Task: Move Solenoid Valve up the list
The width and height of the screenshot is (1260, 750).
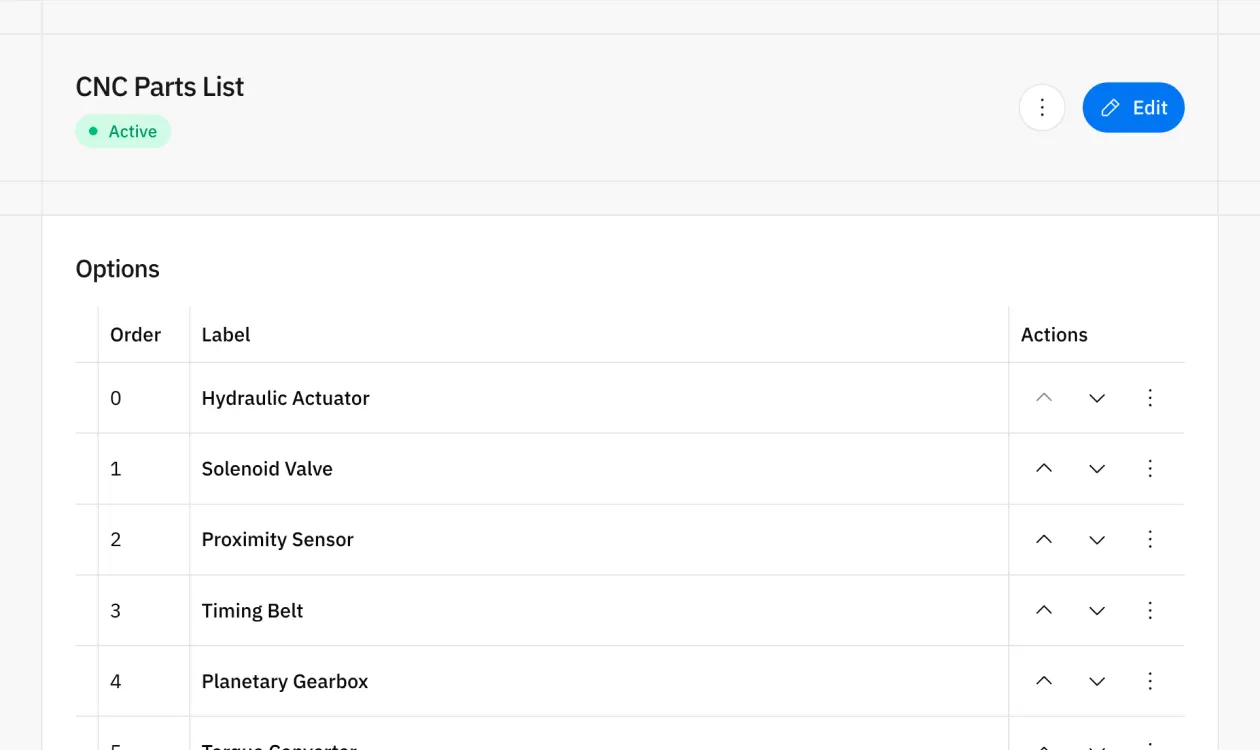Action: click(x=1043, y=468)
